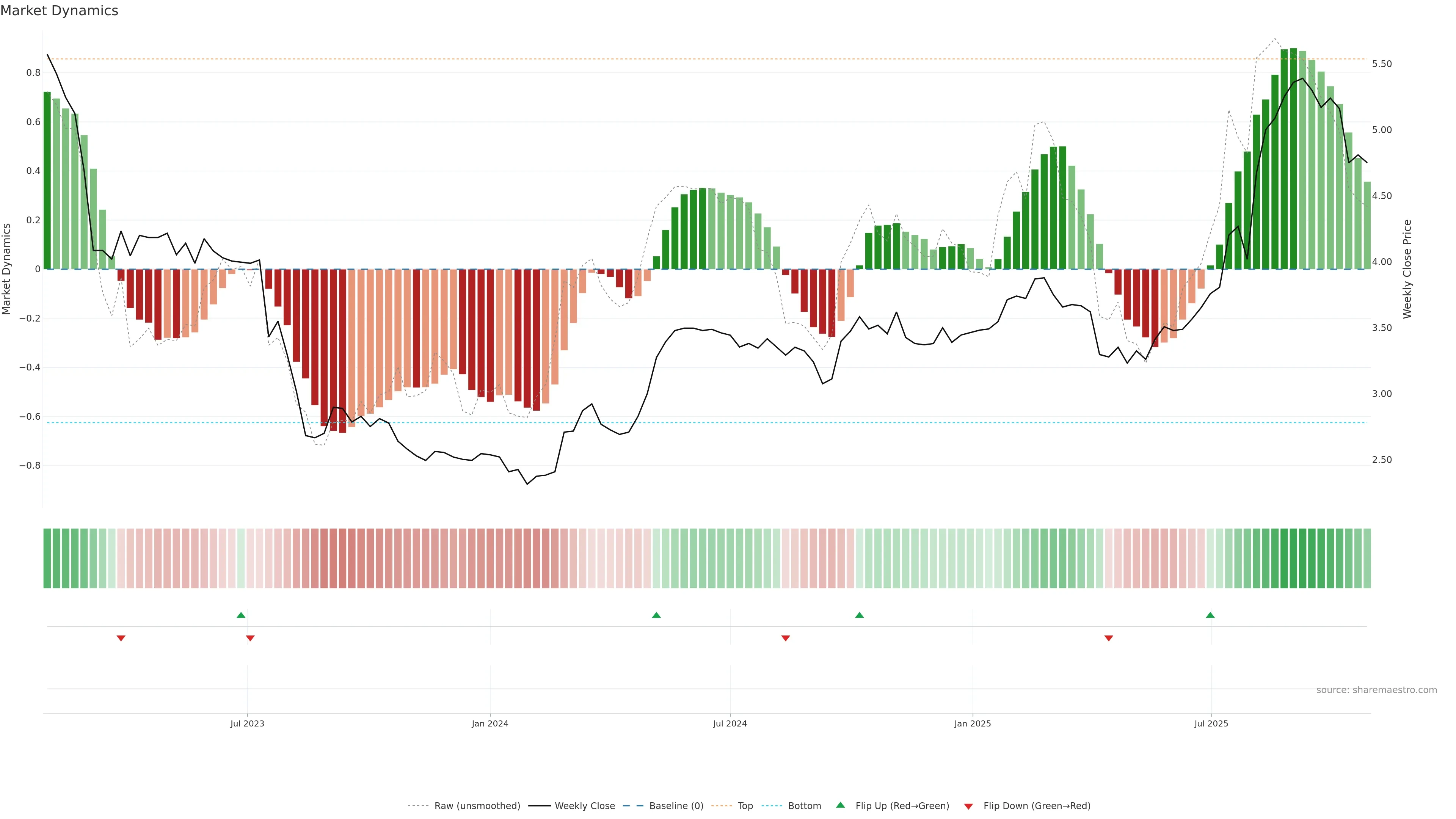Click the Market Dynamics chart title
The width and height of the screenshot is (1456, 819).
point(60,11)
